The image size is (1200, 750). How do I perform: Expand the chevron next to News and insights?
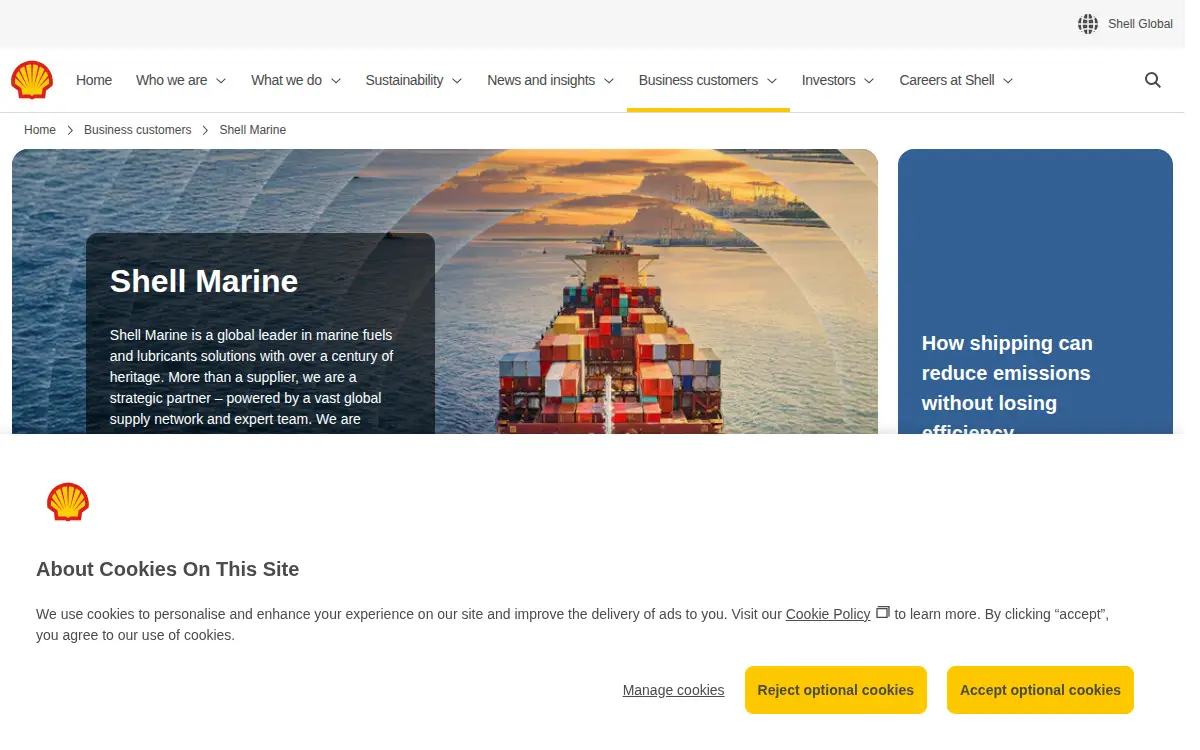[x=609, y=81]
